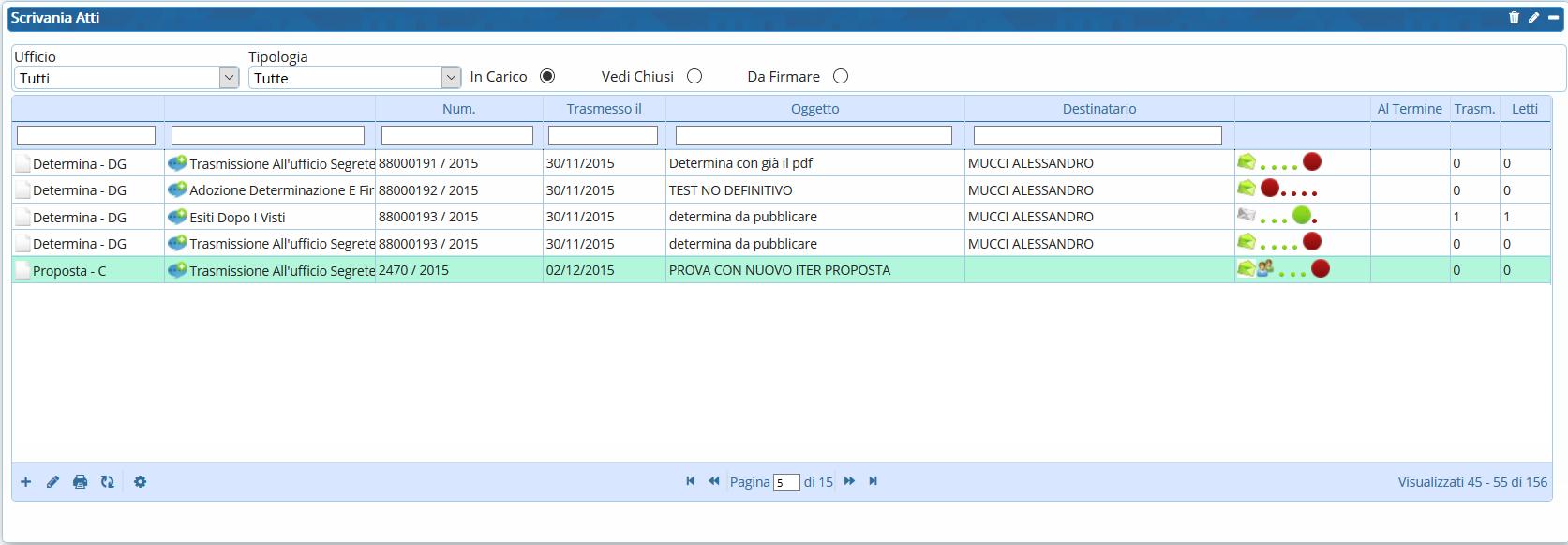Click the print icon in bottom toolbar
Image resolution: width=1568 pixels, height=545 pixels.
click(81, 482)
